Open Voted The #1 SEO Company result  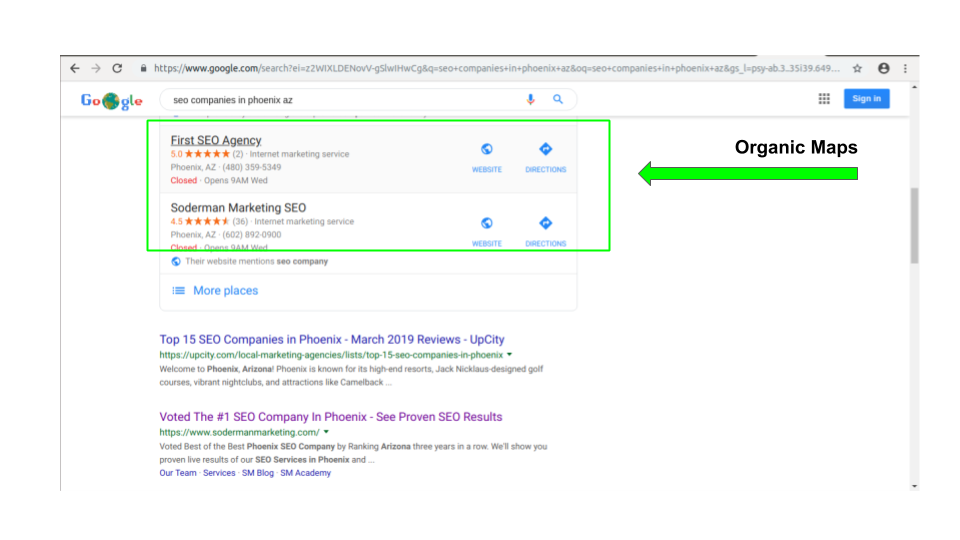coord(331,417)
